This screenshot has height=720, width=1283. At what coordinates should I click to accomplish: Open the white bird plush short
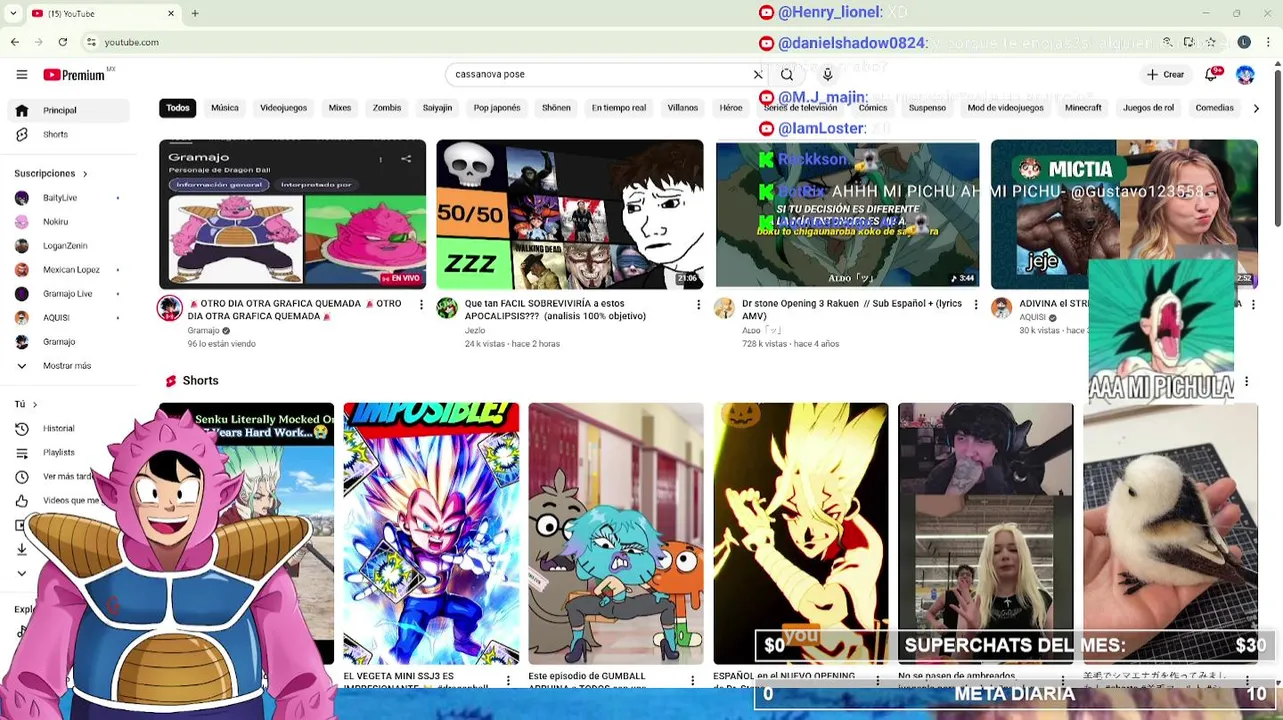[x=1170, y=533]
